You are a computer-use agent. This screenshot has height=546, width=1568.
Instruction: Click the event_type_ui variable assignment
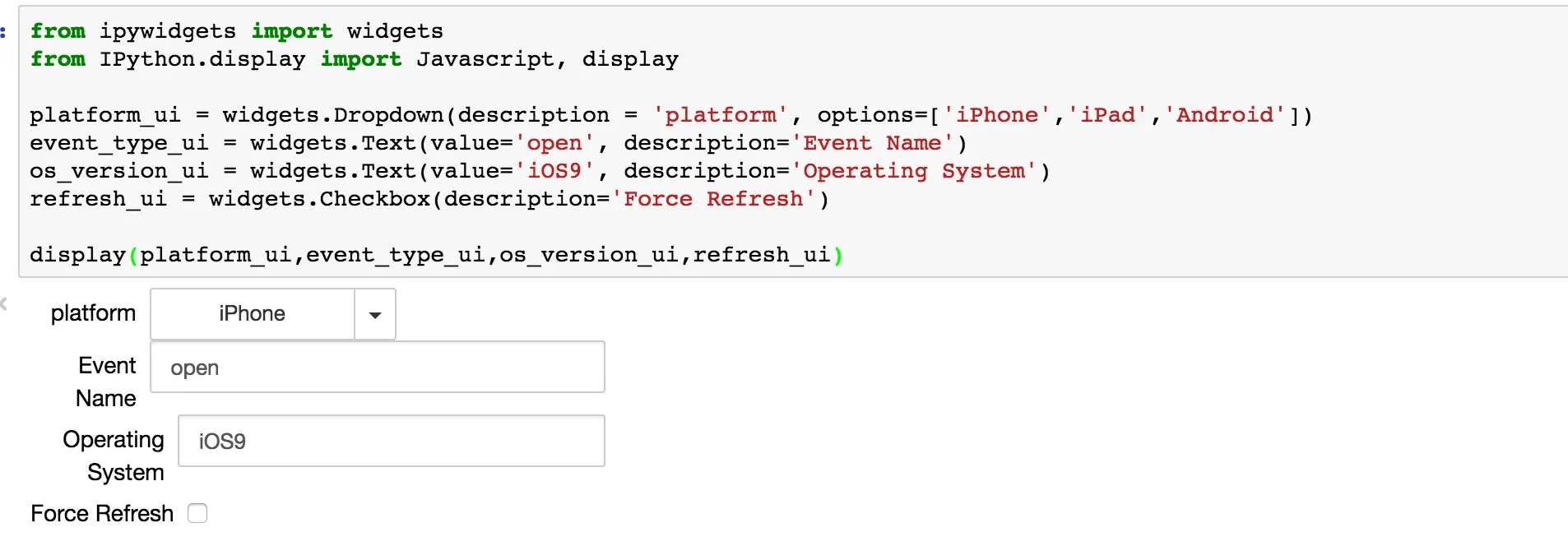pos(118,143)
